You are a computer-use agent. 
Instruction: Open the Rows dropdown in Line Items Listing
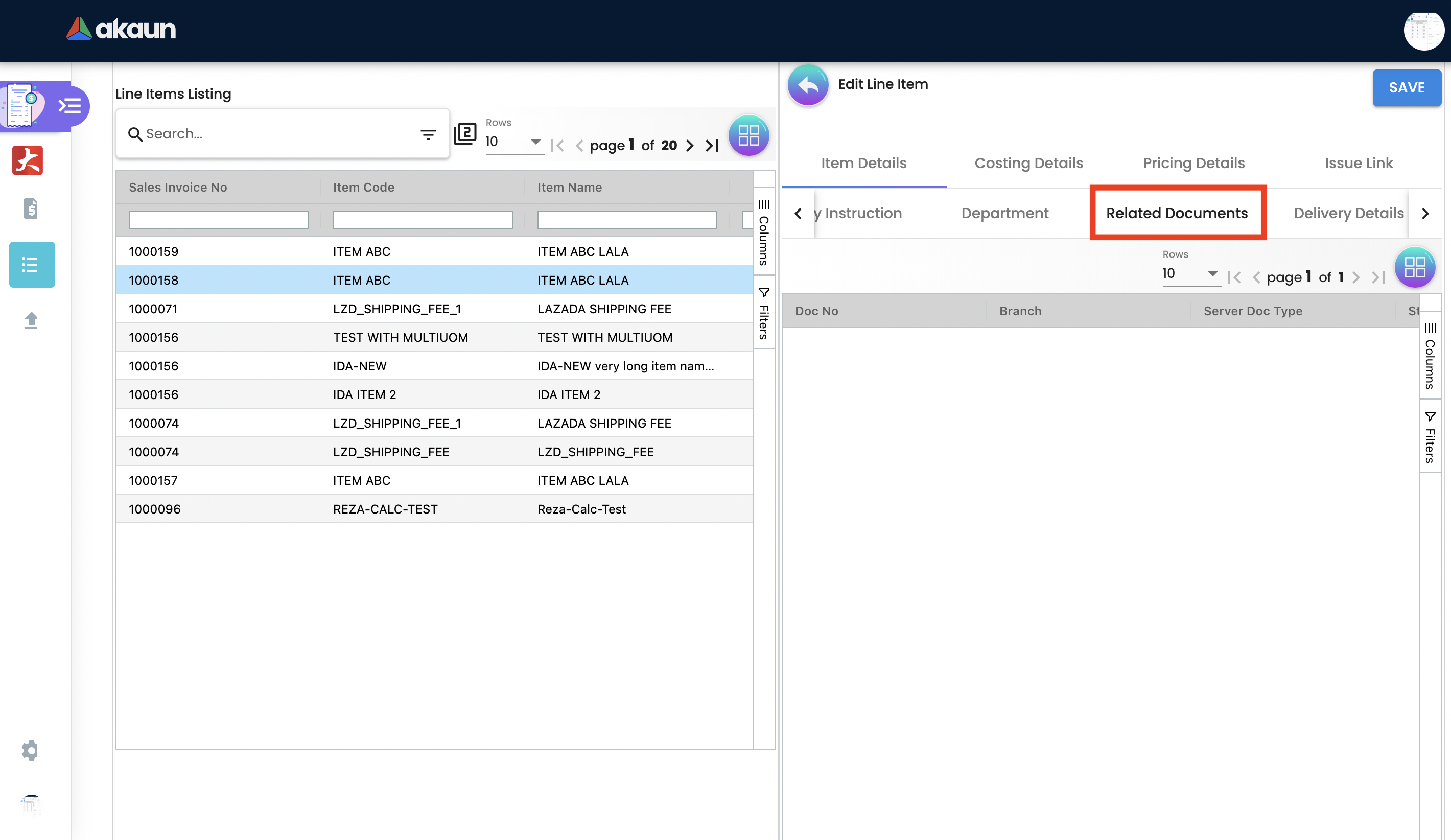(513, 142)
